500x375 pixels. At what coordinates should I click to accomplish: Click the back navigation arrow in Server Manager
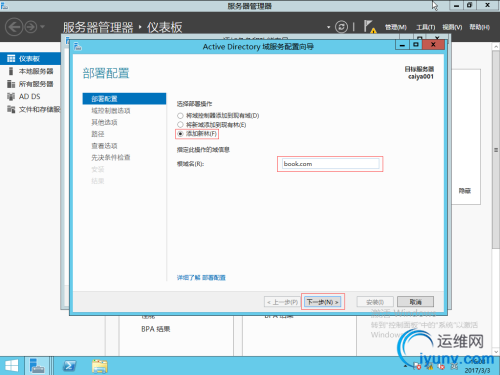14,27
